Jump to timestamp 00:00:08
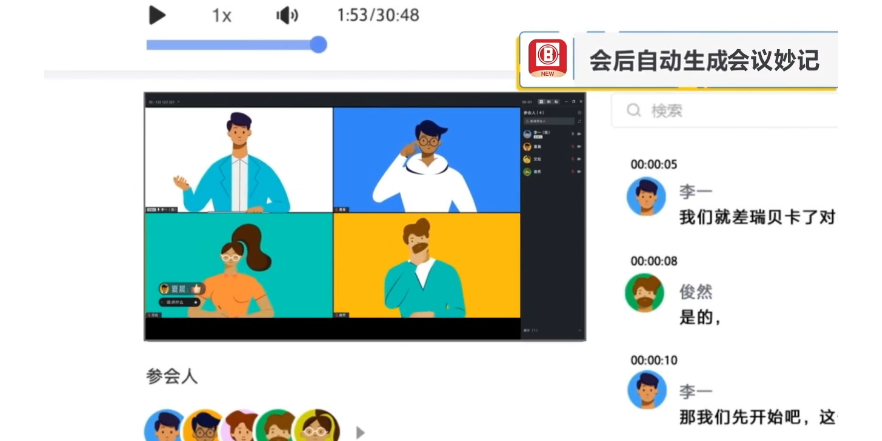 click(653, 261)
